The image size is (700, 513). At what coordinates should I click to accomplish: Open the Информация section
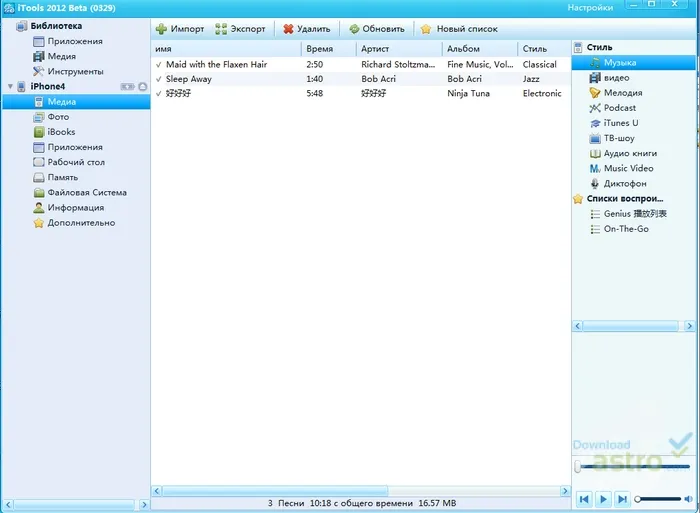69,208
